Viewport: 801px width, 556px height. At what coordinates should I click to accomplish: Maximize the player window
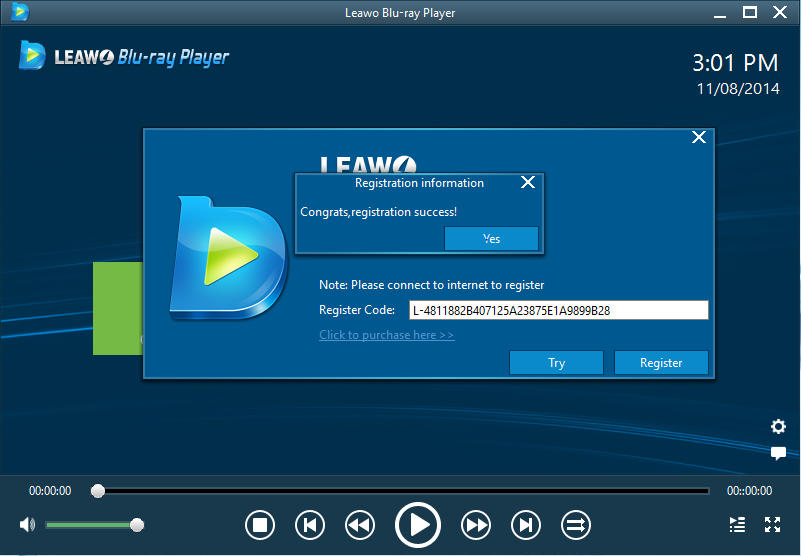point(749,12)
